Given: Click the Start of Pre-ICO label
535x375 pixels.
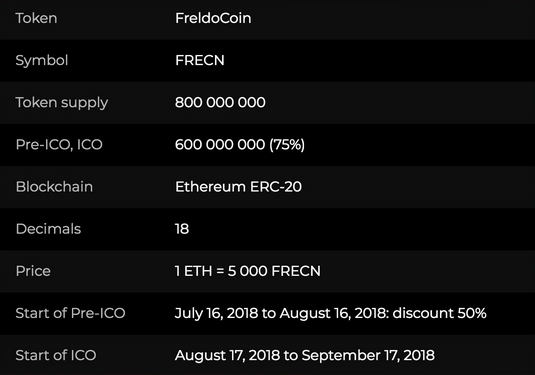Looking at the screenshot, I should coord(70,313).
